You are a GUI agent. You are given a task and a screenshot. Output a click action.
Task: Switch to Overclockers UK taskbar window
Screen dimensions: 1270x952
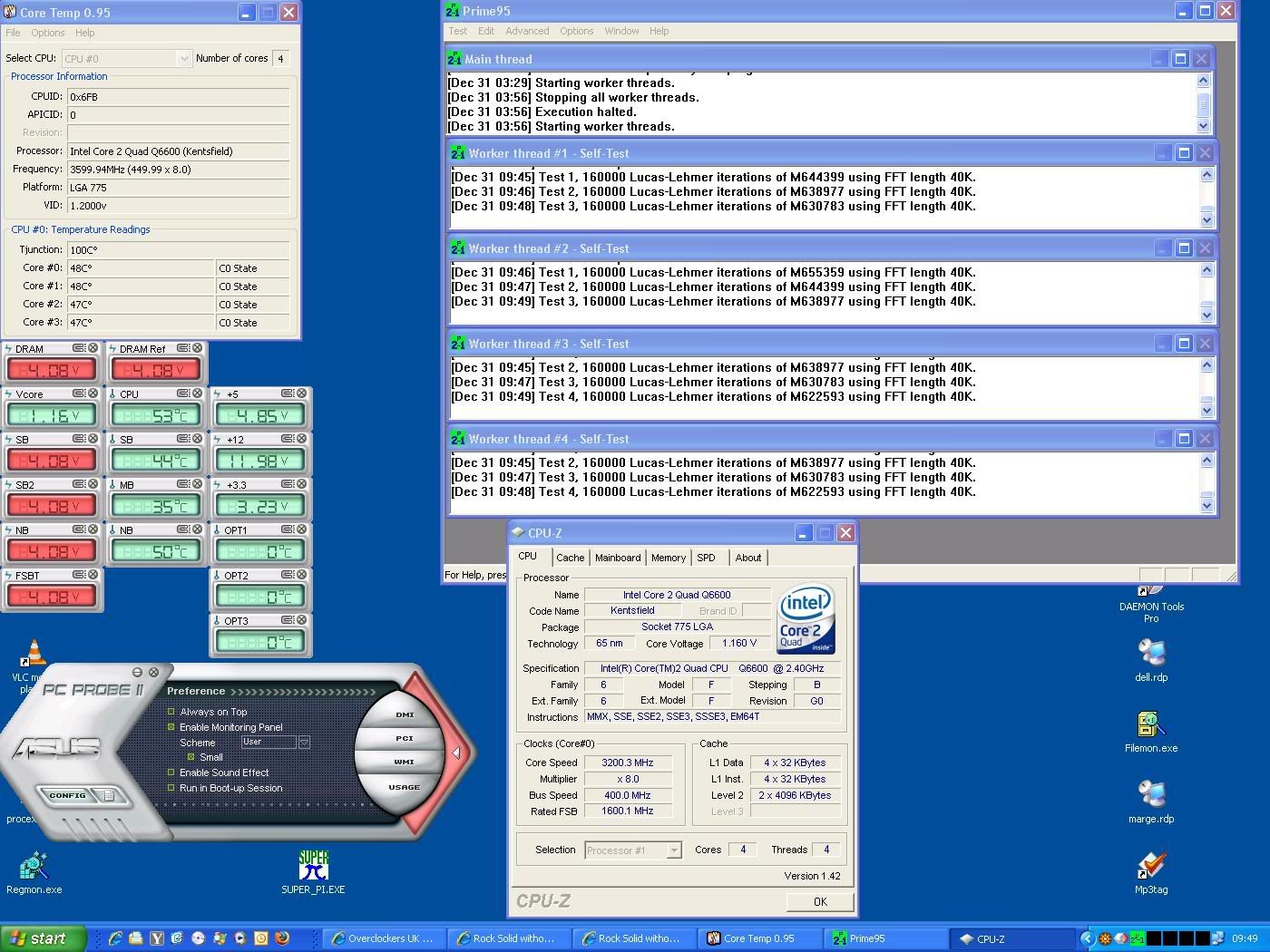pyautogui.click(x=384, y=938)
